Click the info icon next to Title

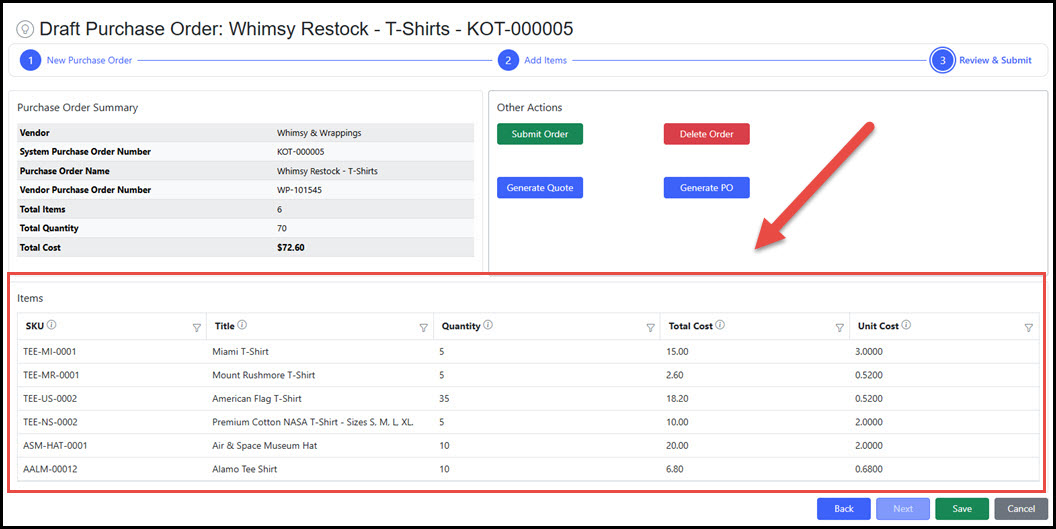tap(243, 325)
